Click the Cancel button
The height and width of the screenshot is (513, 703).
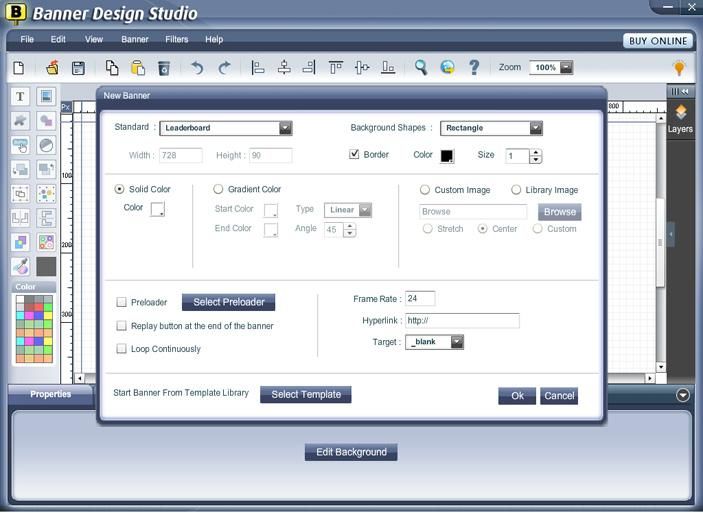[x=559, y=396]
